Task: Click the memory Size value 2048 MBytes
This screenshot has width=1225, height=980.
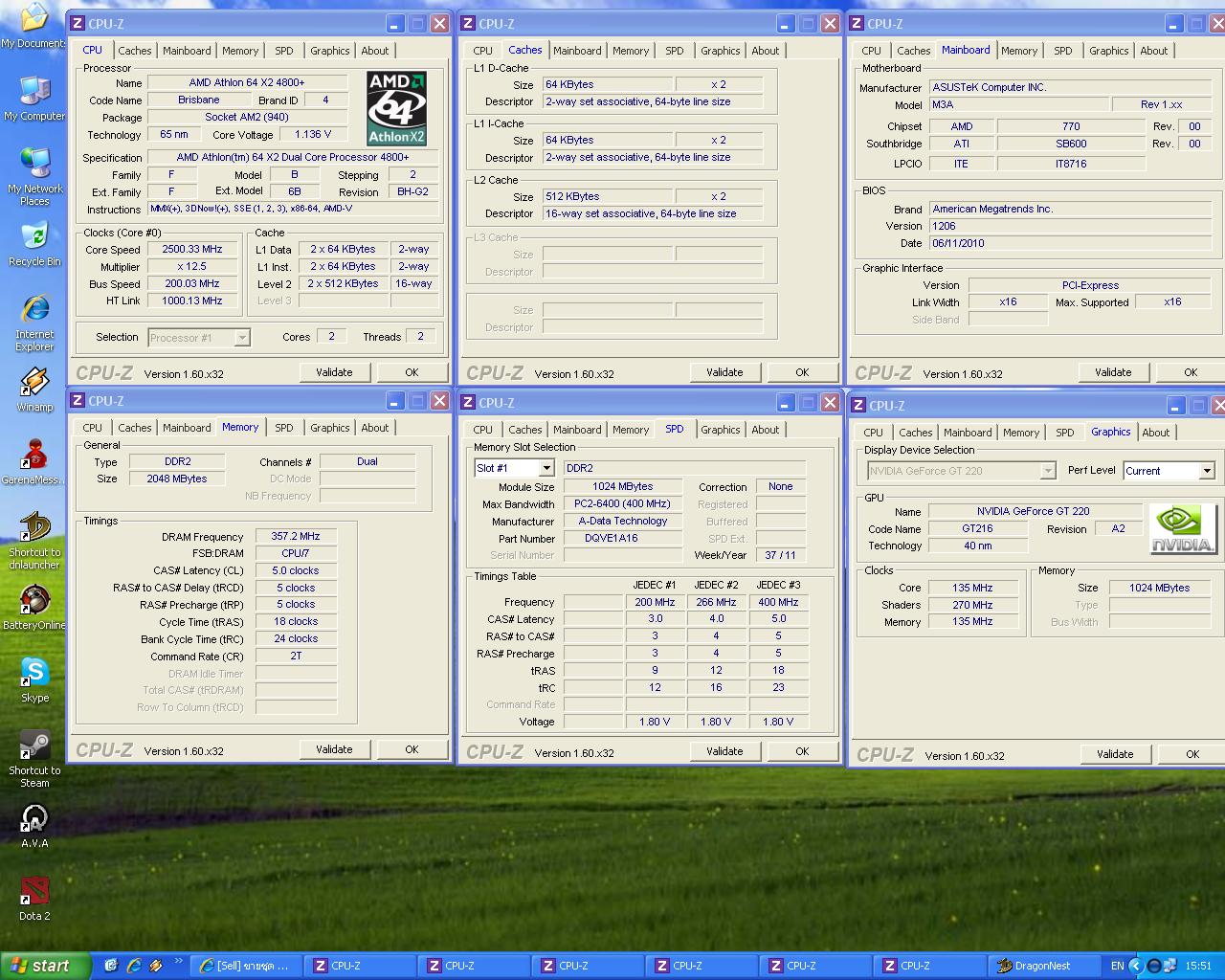Action: [x=177, y=479]
